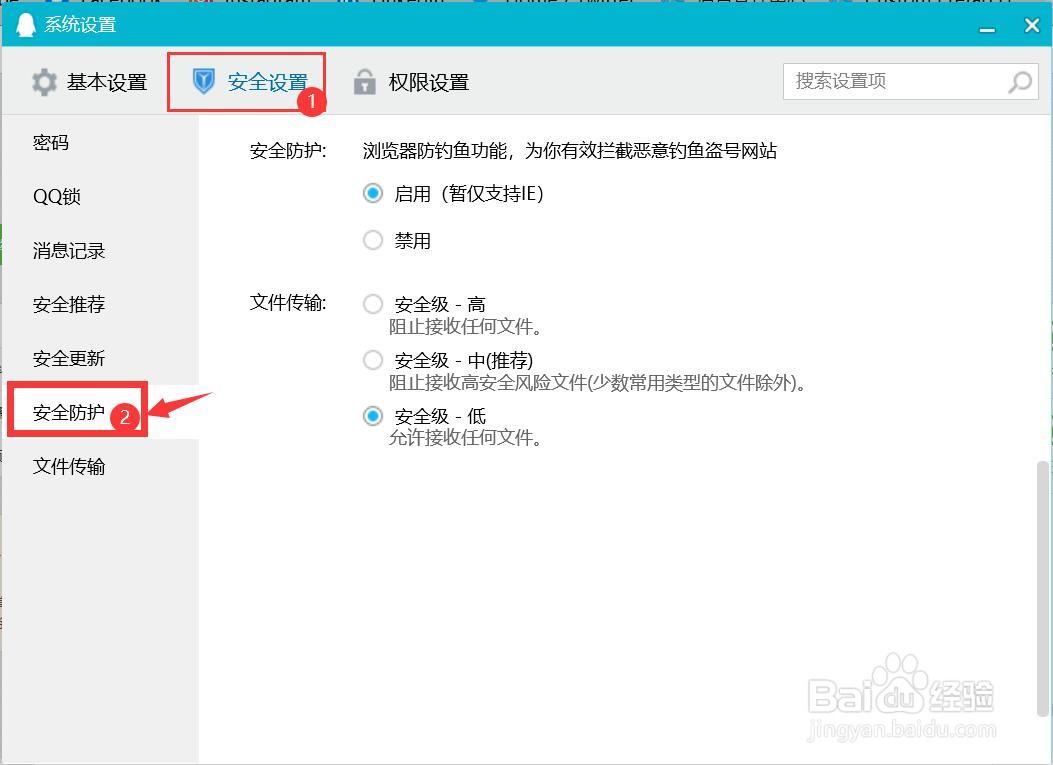Choose 安全级 - 高 radio option
Image resolution: width=1053 pixels, height=765 pixels.
click(373, 304)
